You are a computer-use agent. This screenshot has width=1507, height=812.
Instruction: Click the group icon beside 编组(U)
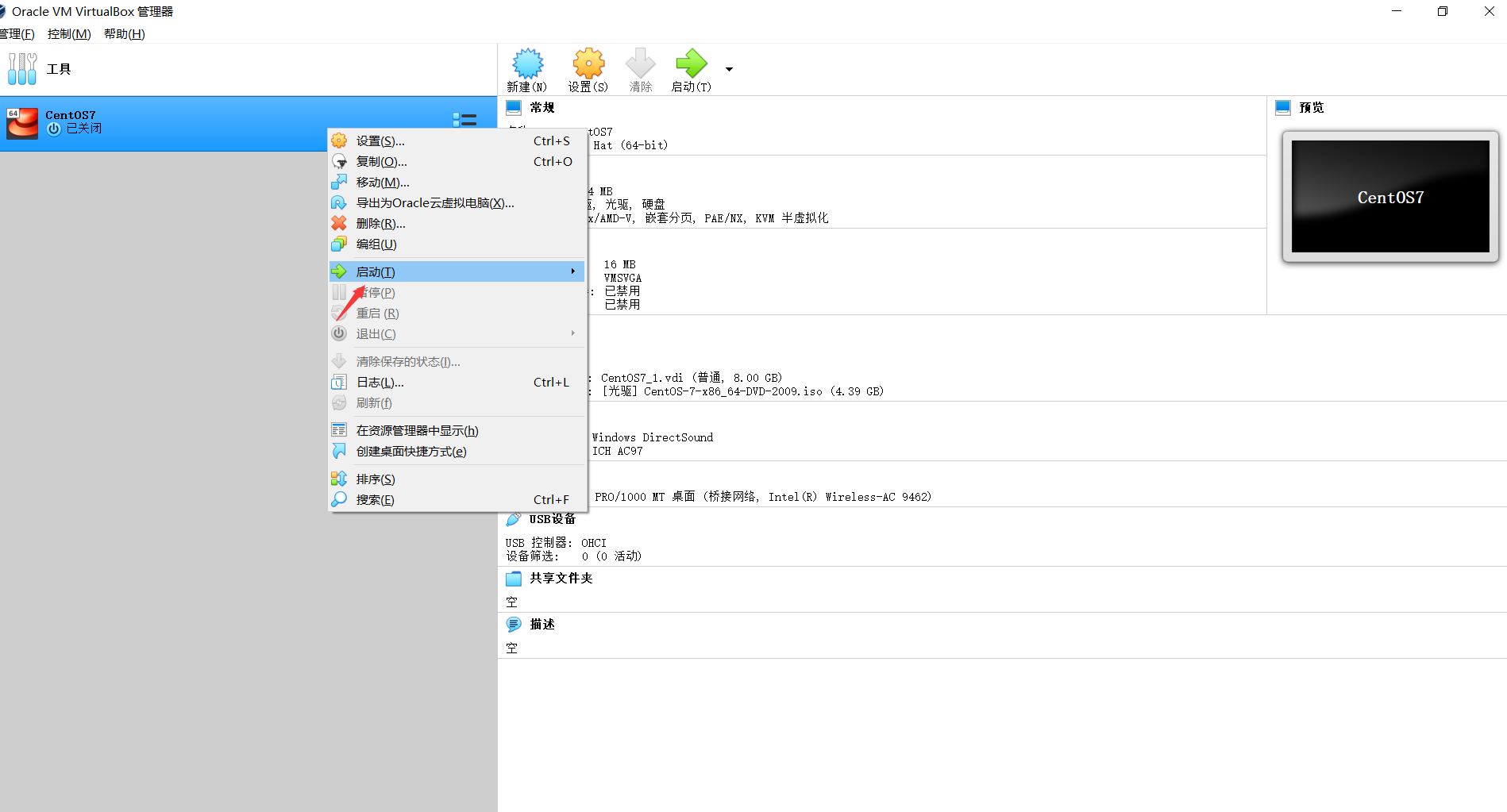[x=339, y=244]
